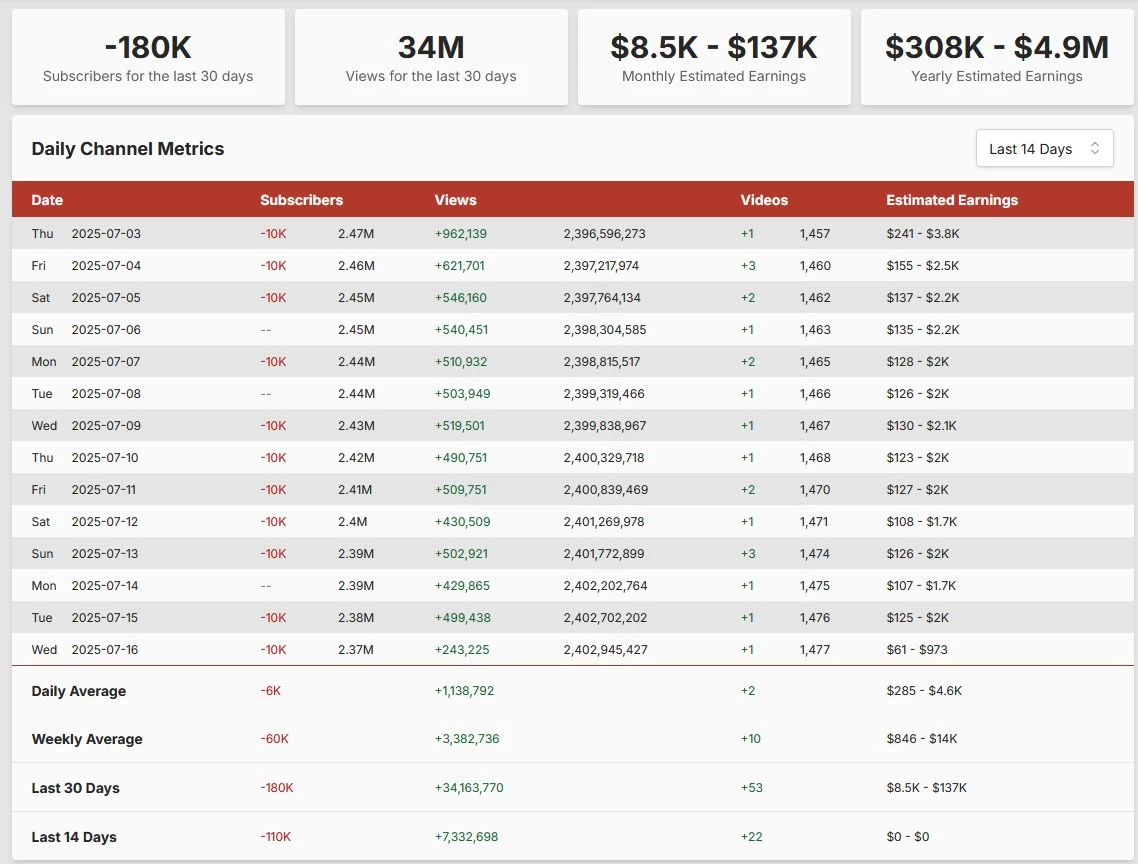
Task: Click the Last 30 Days row label
Action: (x=75, y=788)
